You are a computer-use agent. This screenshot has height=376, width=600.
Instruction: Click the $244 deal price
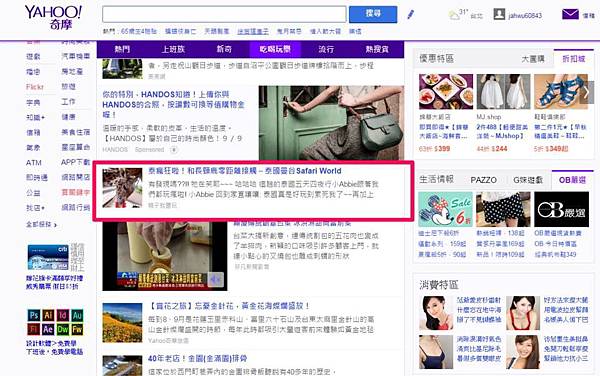click(499, 149)
